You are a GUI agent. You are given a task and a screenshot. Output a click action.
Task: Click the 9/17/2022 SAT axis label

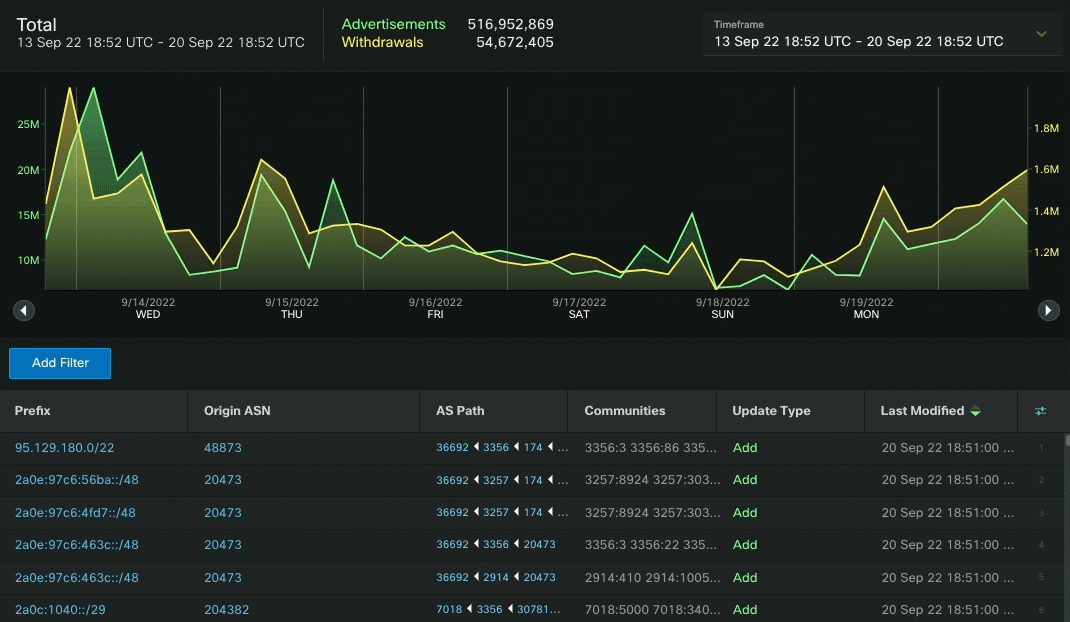[x=579, y=308]
